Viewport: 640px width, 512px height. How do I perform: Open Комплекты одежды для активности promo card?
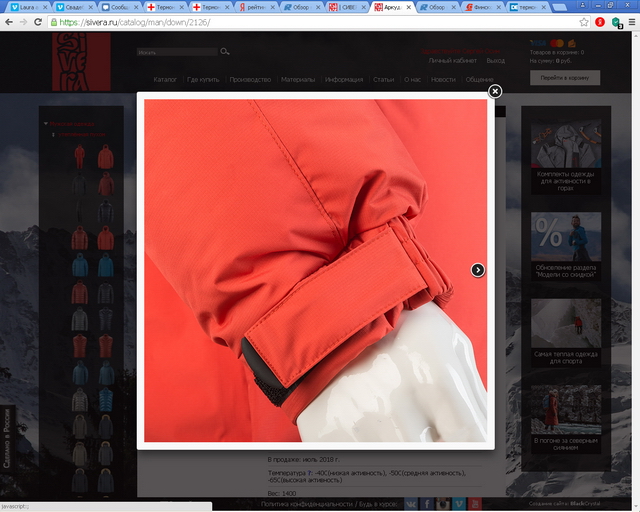[566, 156]
